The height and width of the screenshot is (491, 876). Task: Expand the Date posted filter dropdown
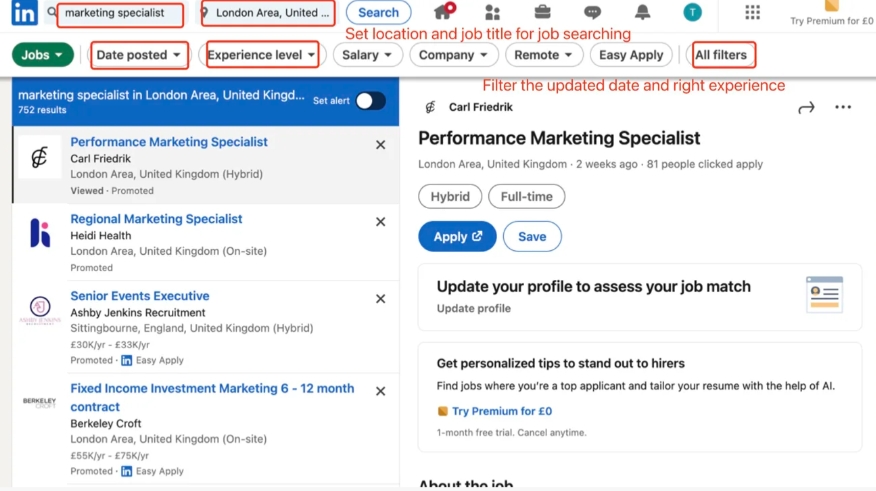[x=140, y=55]
